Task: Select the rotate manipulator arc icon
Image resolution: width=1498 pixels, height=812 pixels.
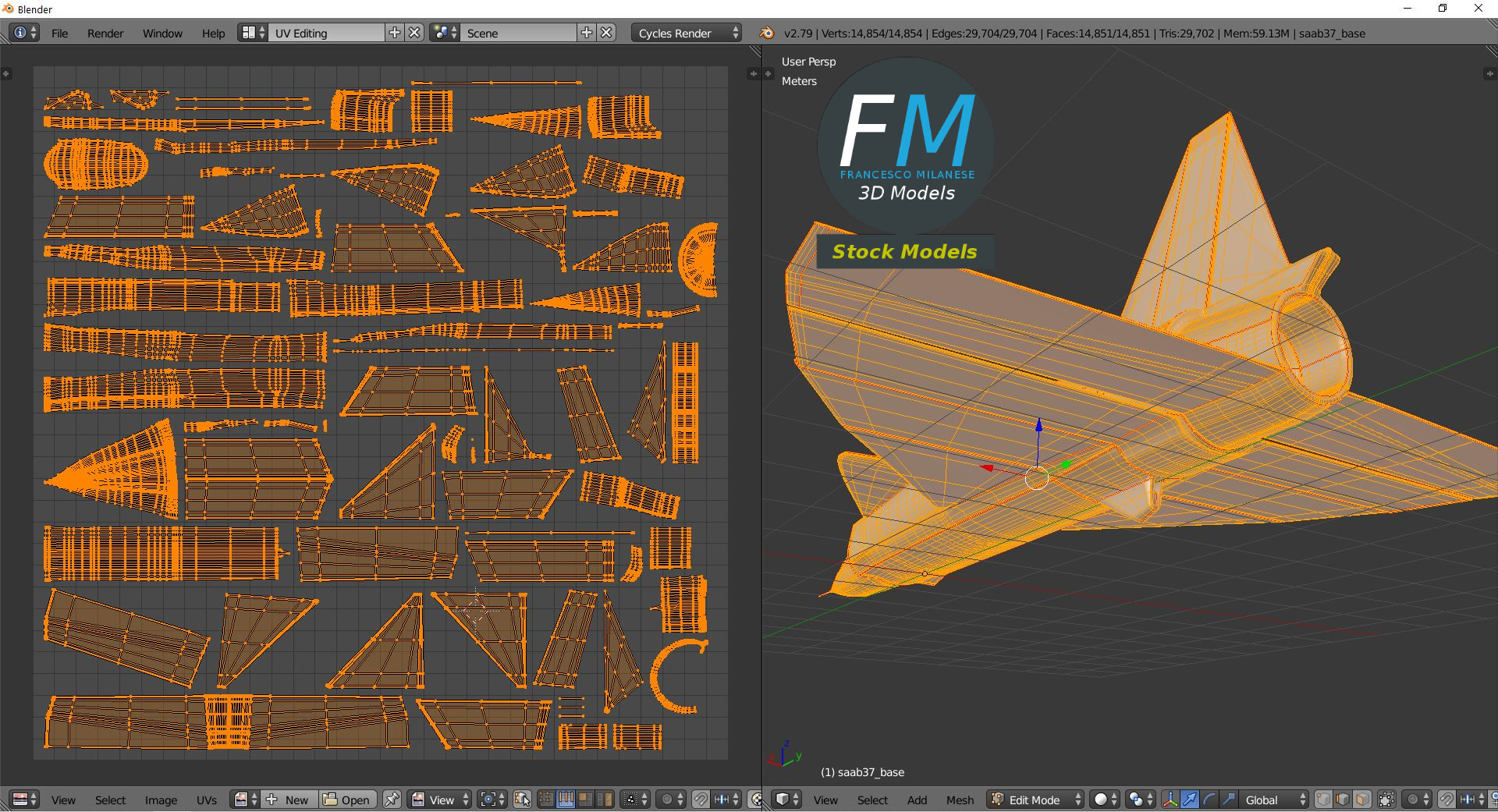Action: [1209, 800]
